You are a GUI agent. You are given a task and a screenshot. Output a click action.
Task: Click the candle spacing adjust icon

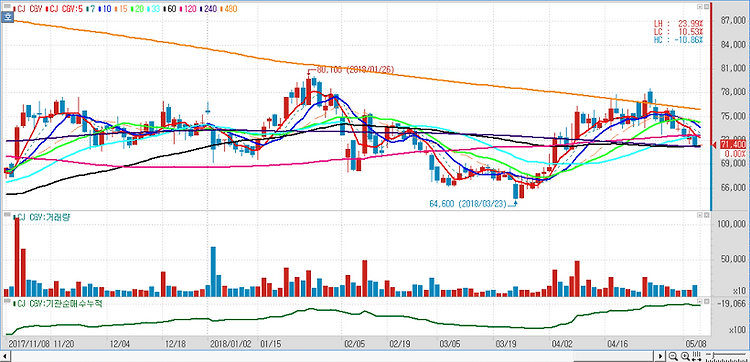[696, 356]
